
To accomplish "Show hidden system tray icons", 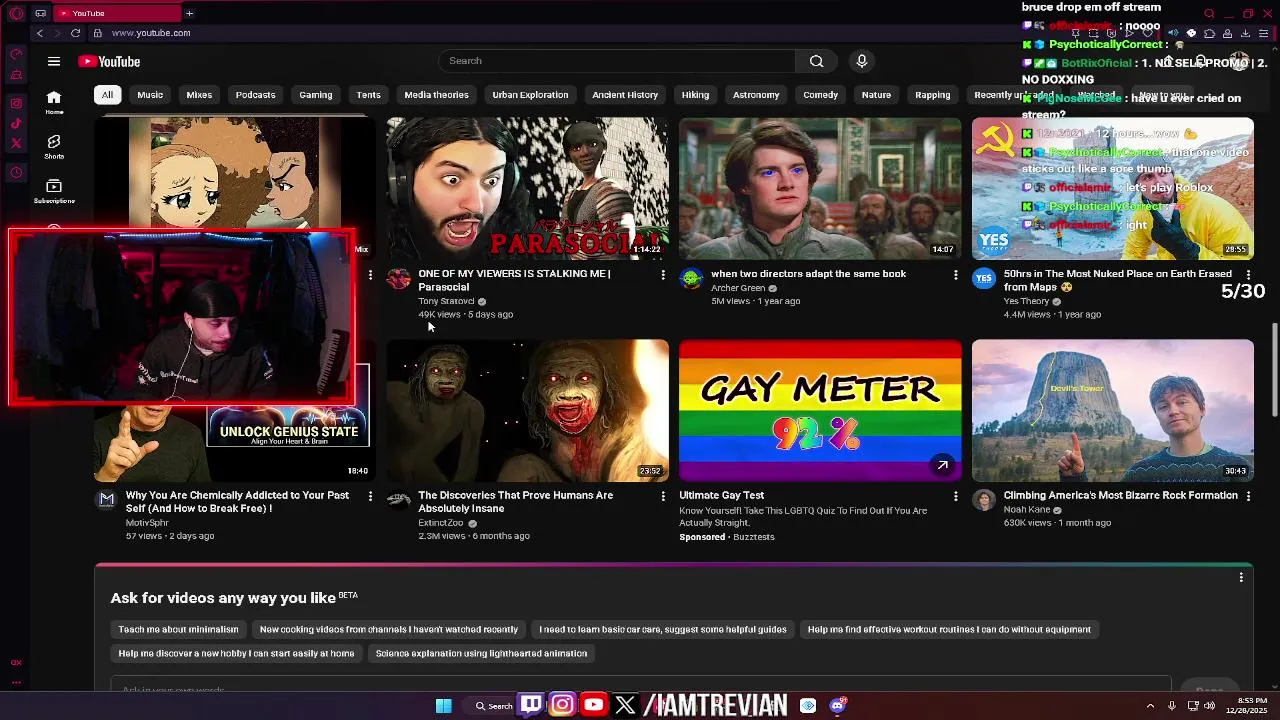I will pyautogui.click(x=1149, y=706).
